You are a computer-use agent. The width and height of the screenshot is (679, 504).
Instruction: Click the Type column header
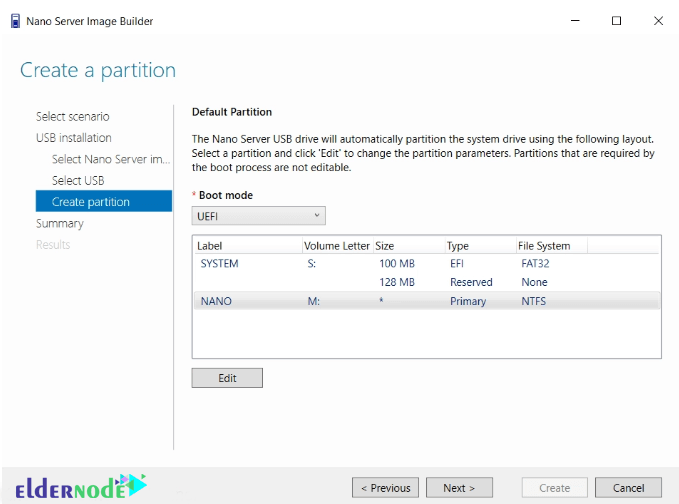click(480, 246)
